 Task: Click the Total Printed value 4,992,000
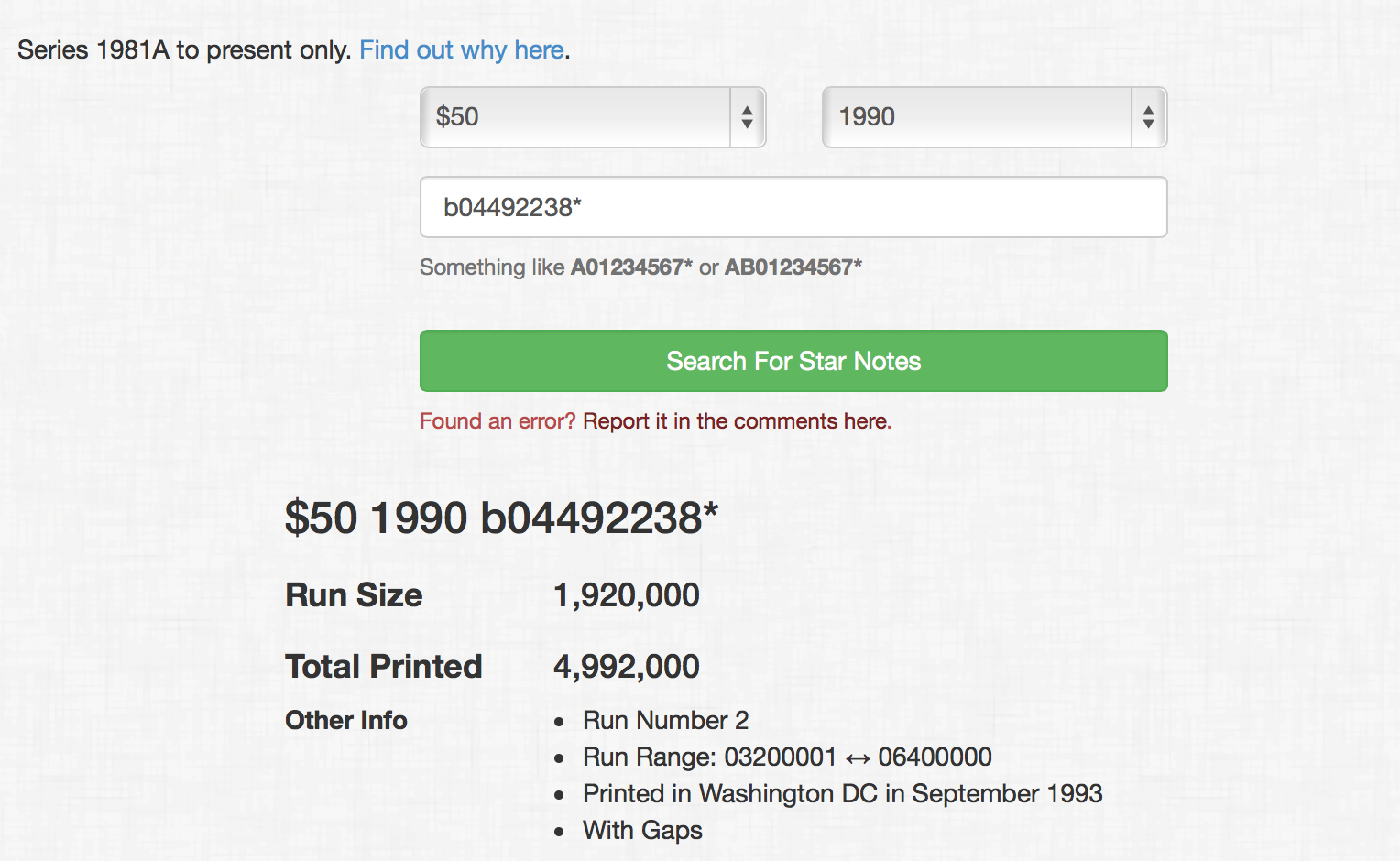click(x=627, y=667)
